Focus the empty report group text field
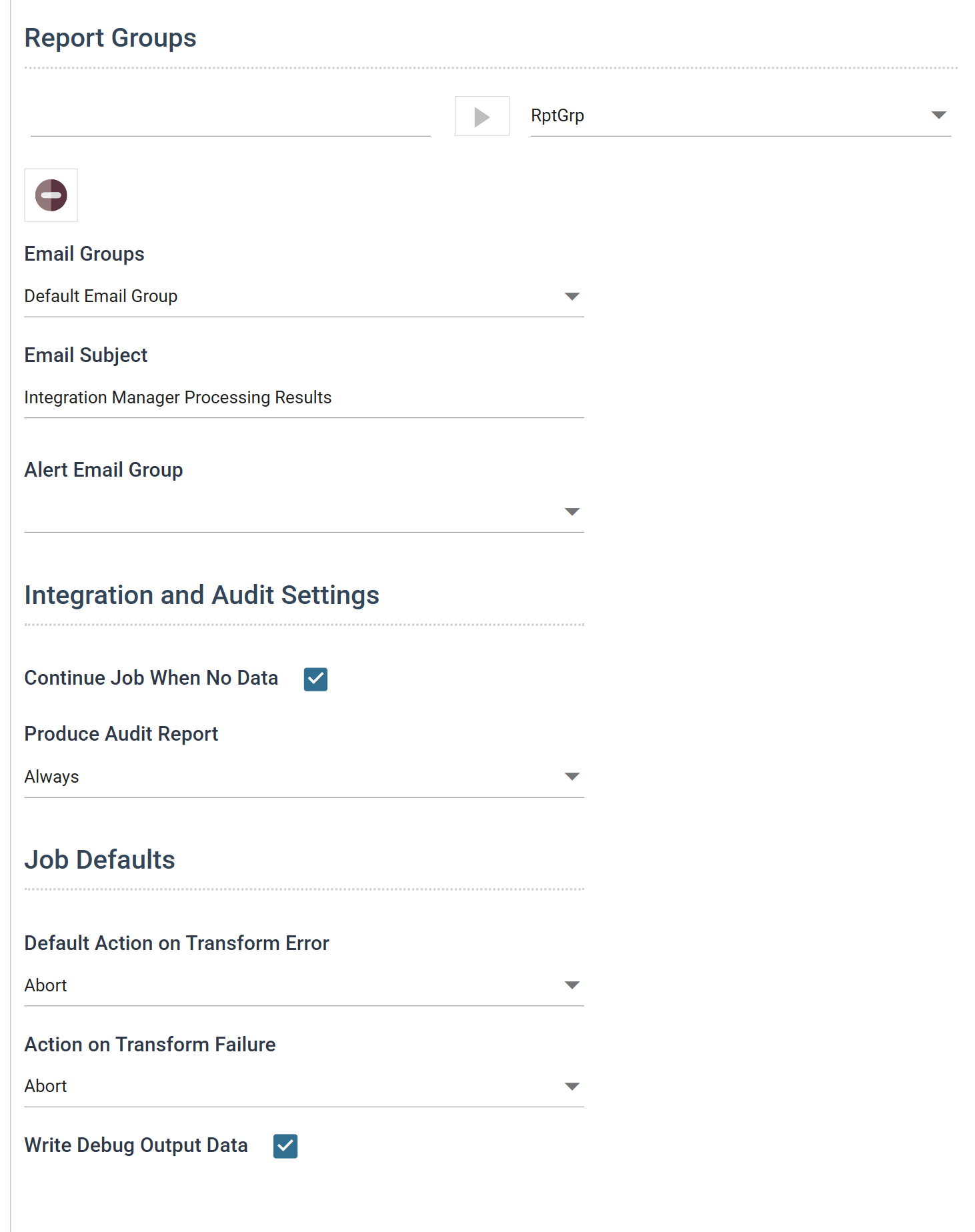This screenshot has width=975, height=1232. [230, 117]
